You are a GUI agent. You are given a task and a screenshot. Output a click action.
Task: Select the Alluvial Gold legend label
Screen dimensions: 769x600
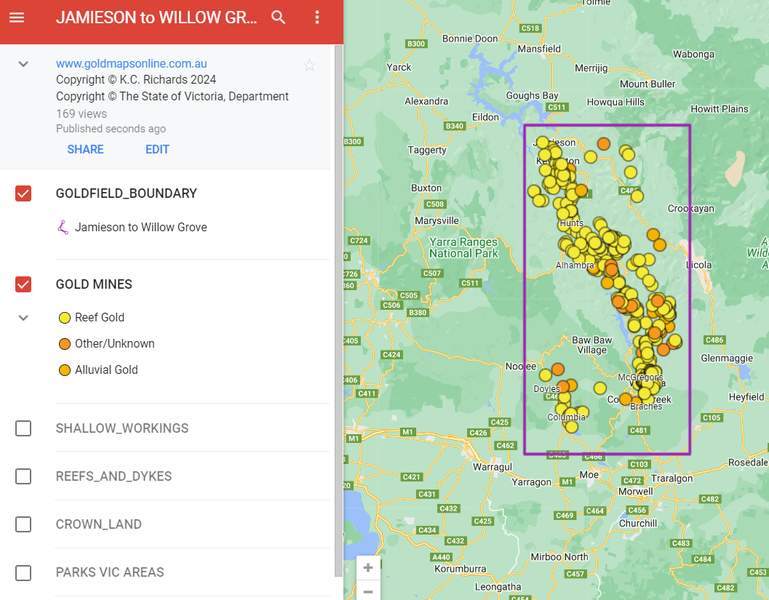[x=106, y=369]
